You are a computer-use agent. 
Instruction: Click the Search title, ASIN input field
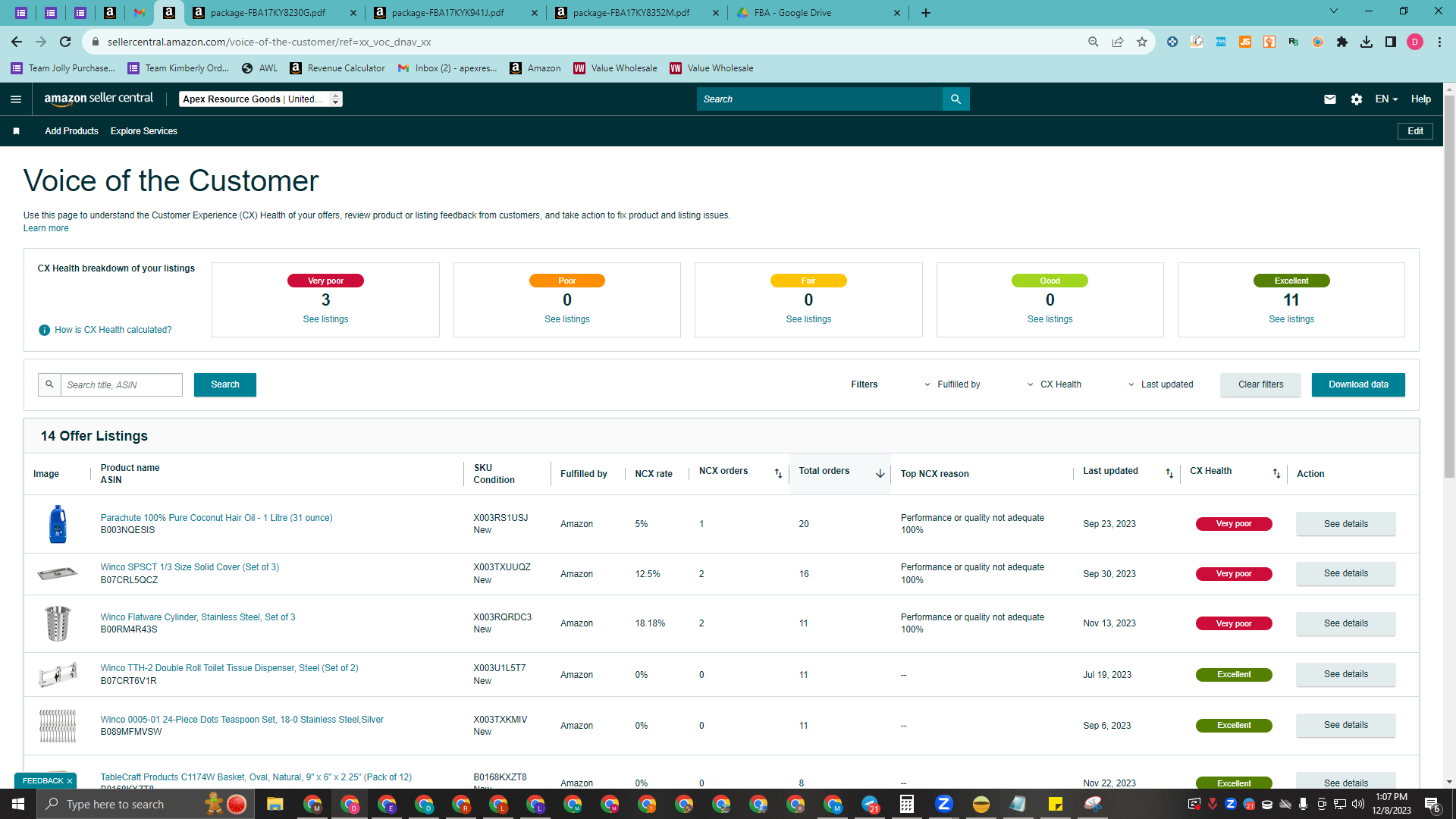(x=121, y=384)
